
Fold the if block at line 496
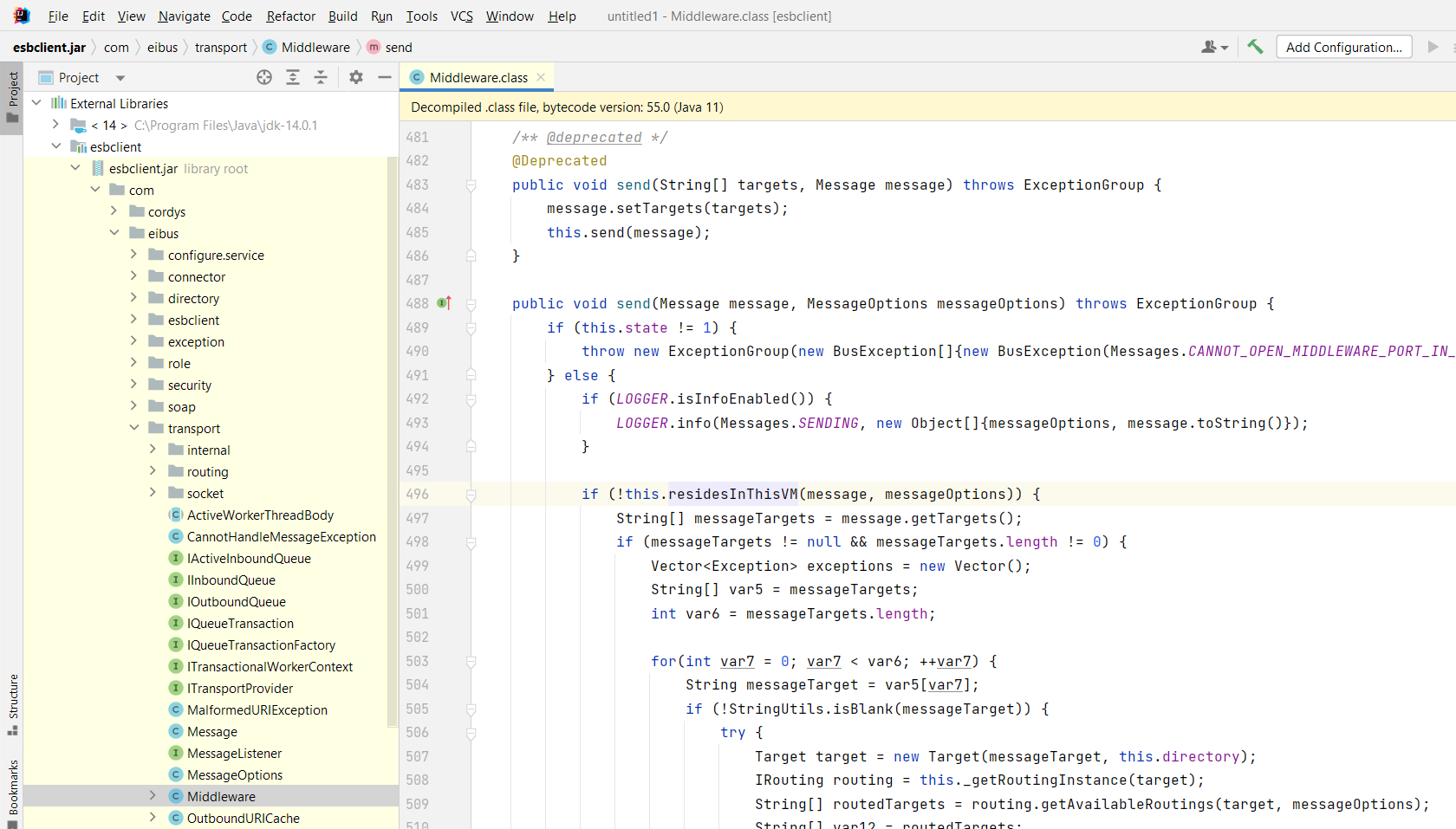[471, 495]
